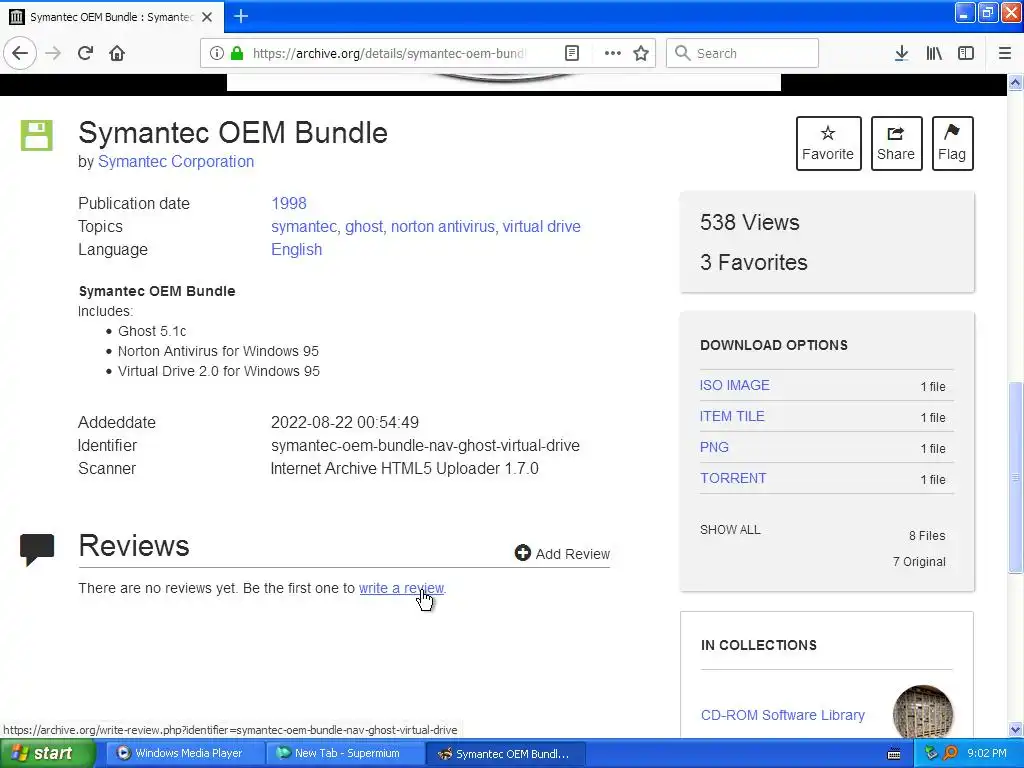The image size is (1024, 768).
Task: Open the symantec topic link
Action: (x=304, y=227)
